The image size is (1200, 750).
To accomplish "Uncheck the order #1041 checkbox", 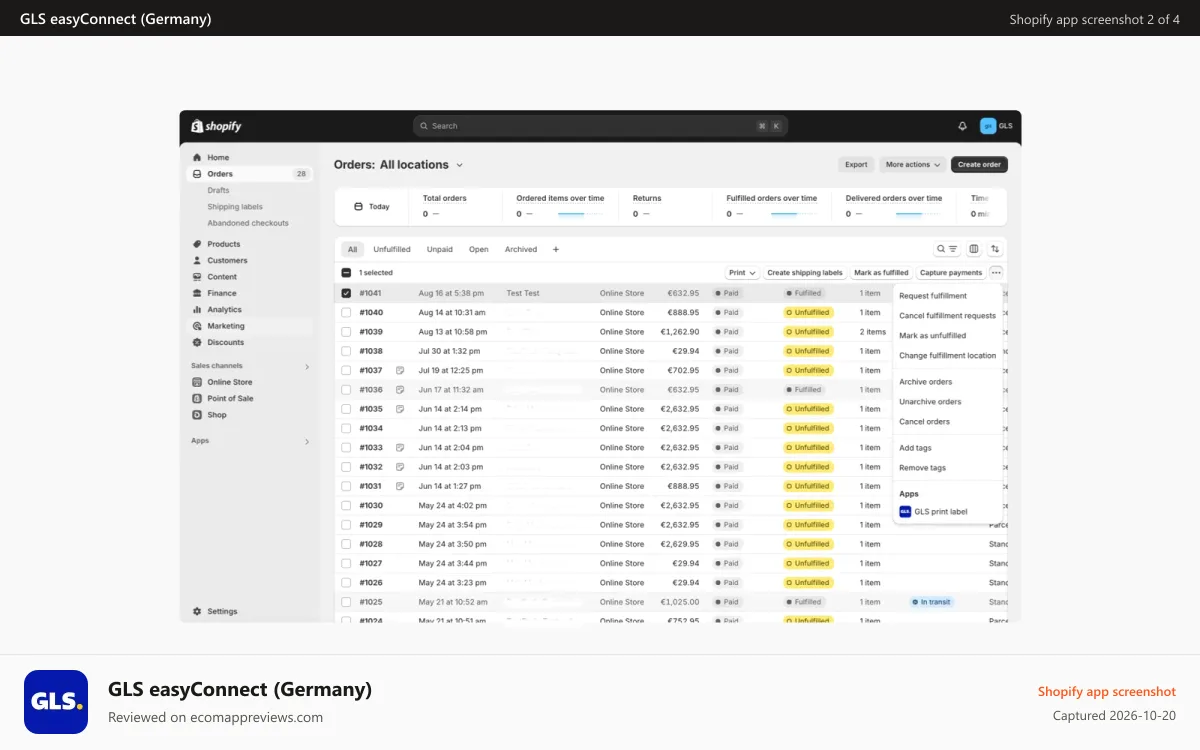I will [346, 293].
